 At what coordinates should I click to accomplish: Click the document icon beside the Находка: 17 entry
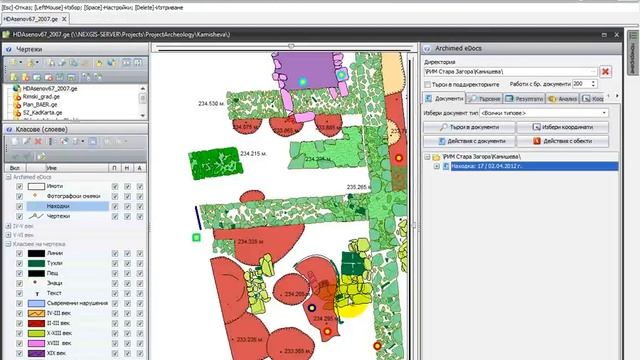click(x=446, y=166)
